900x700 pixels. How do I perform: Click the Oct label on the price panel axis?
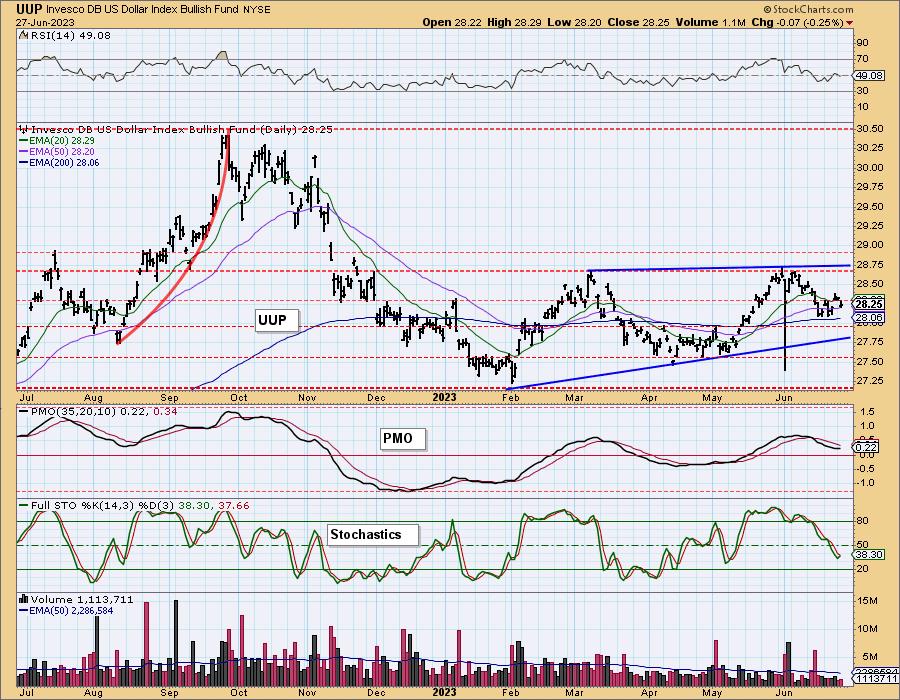[x=239, y=397]
